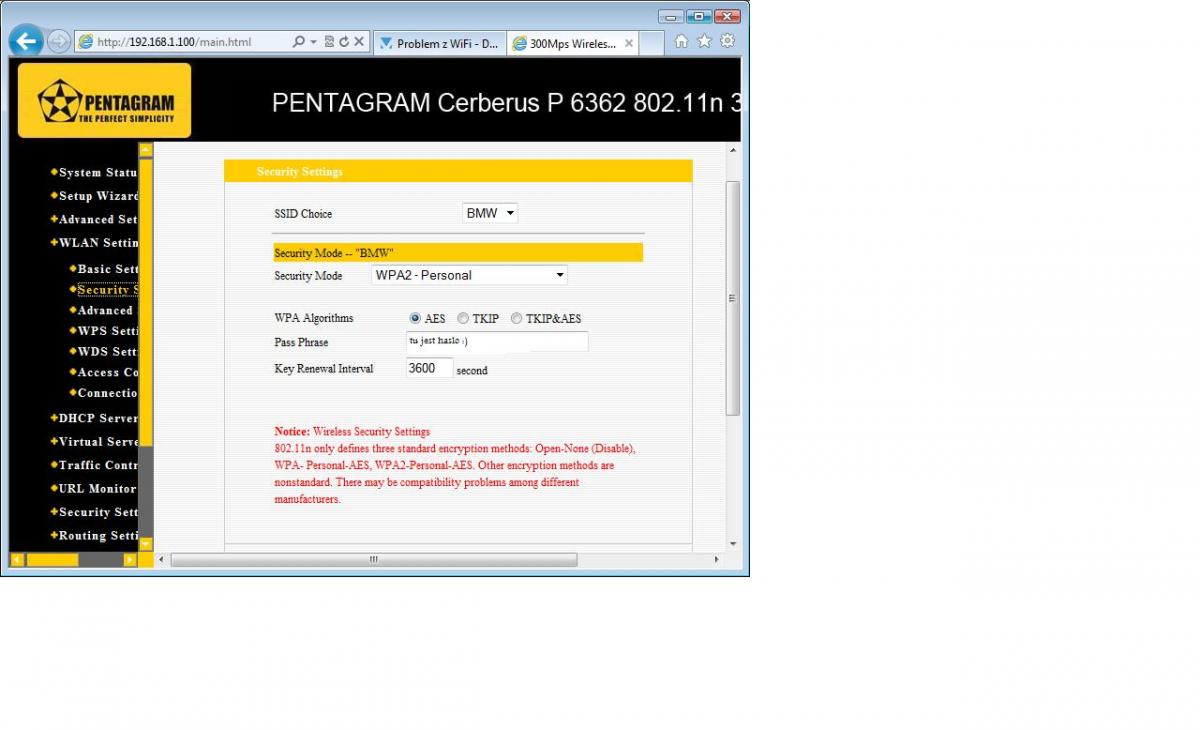Select the AES algorithm radio button
The height and width of the screenshot is (730, 1200).
[415, 318]
